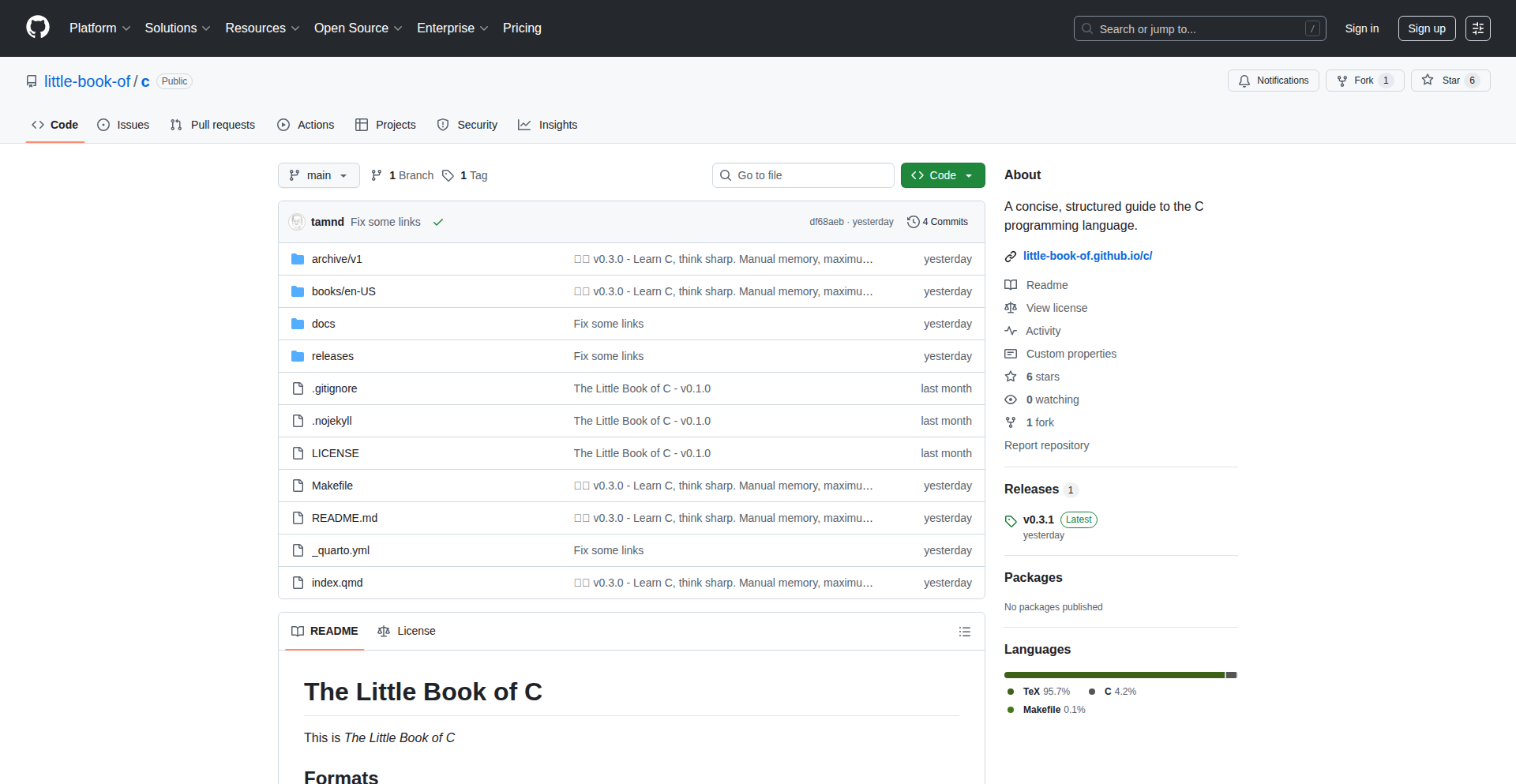Open the 4 Commits history
The image size is (1516, 784).
(x=937, y=222)
